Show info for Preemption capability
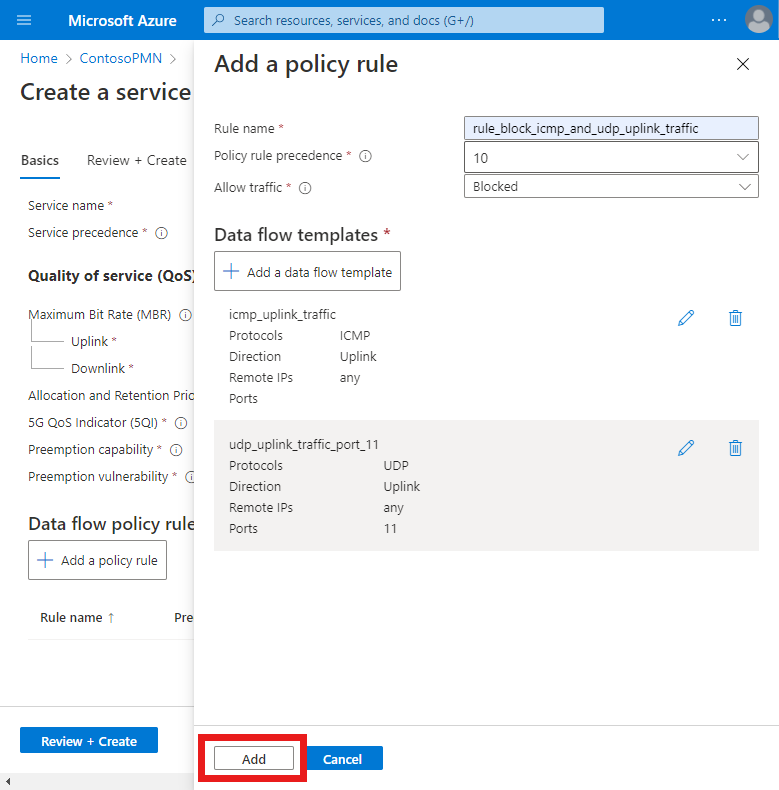Viewport: 779px width, 790px height. point(176,450)
